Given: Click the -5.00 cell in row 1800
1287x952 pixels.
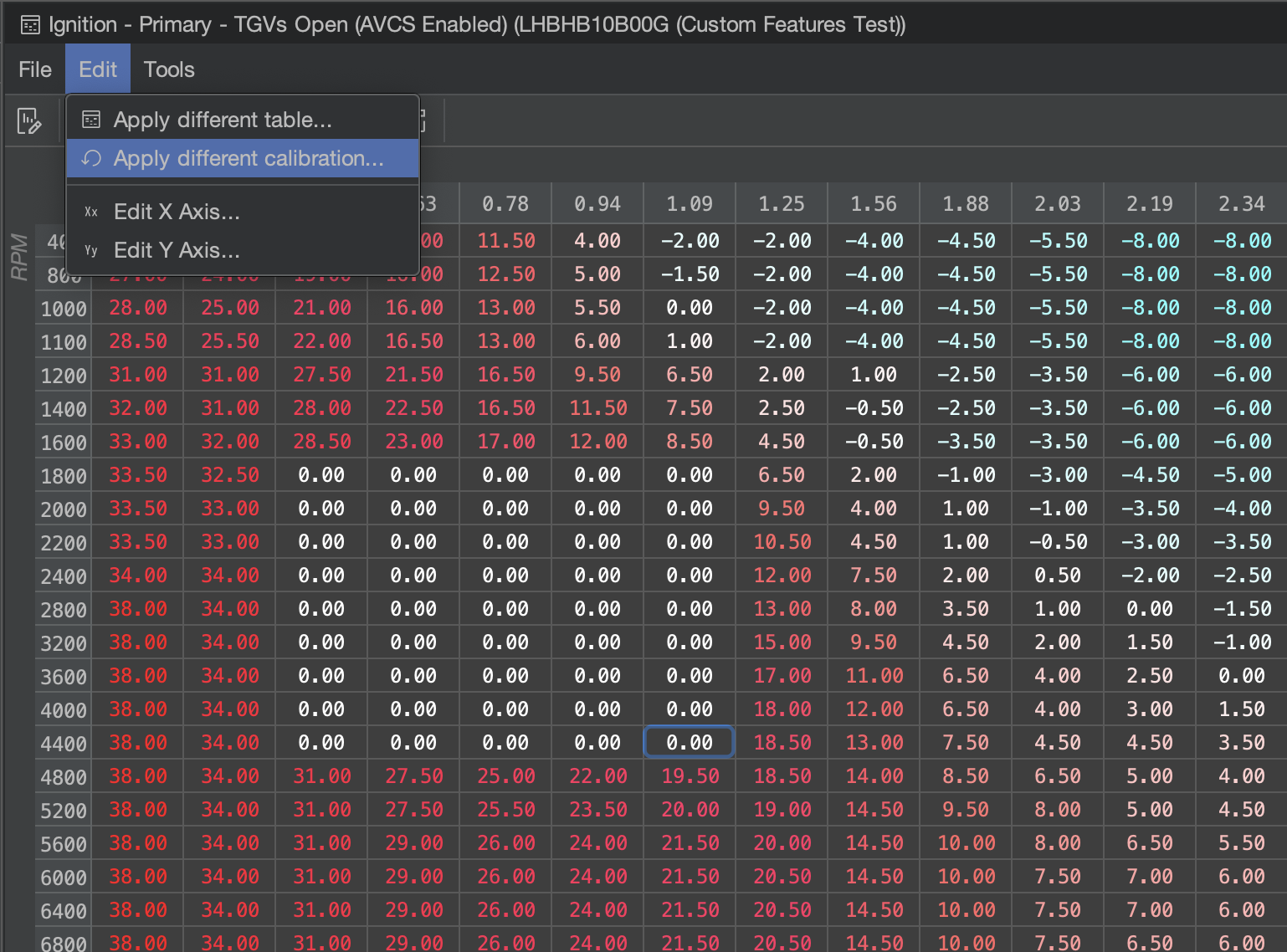Looking at the screenshot, I should tap(1242, 474).
